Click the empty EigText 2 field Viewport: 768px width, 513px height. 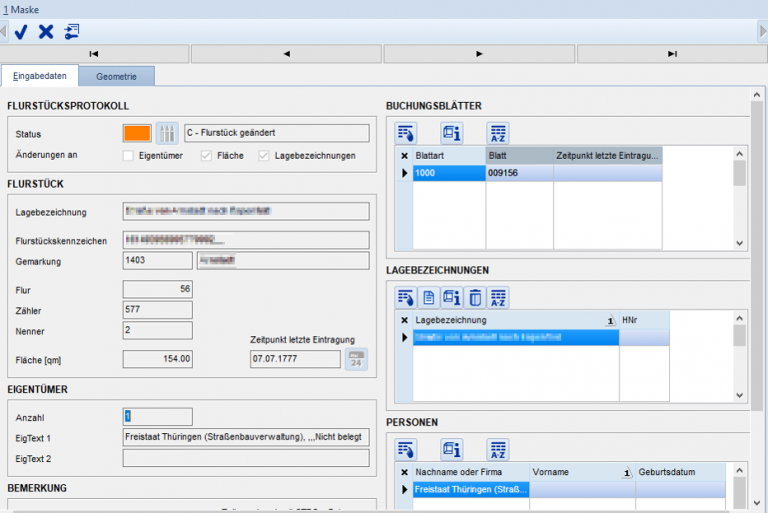click(x=246, y=458)
